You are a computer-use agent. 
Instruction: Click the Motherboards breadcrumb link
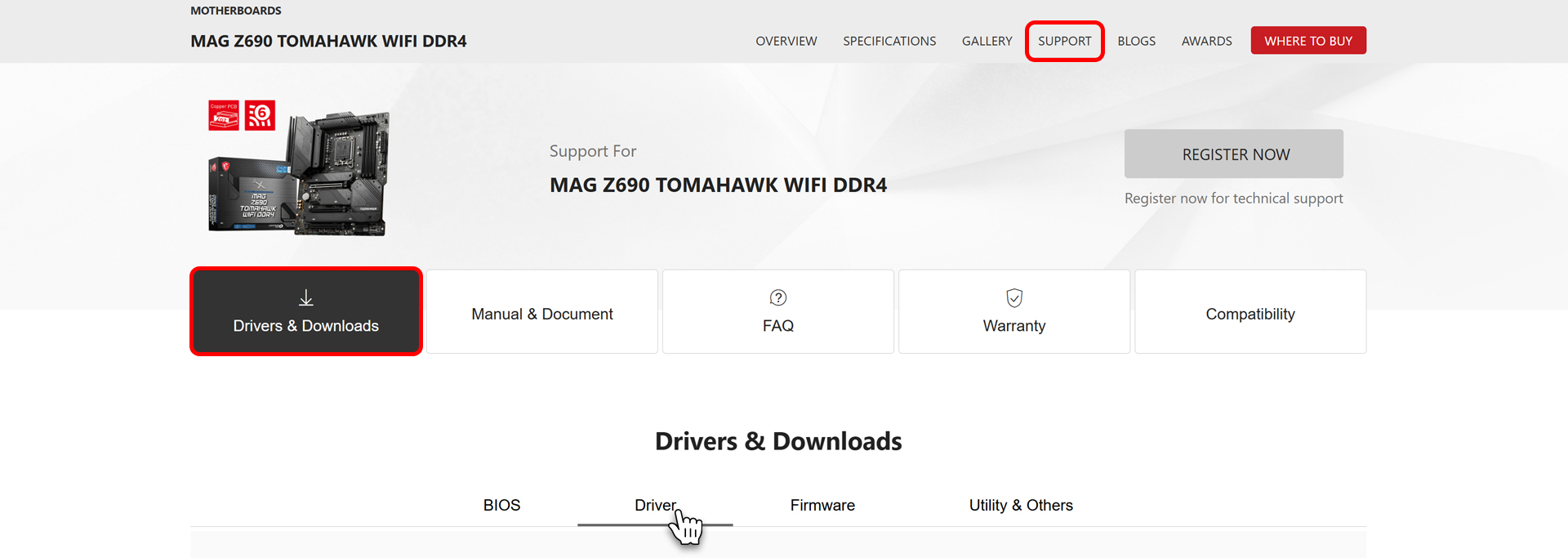click(x=236, y=11)
